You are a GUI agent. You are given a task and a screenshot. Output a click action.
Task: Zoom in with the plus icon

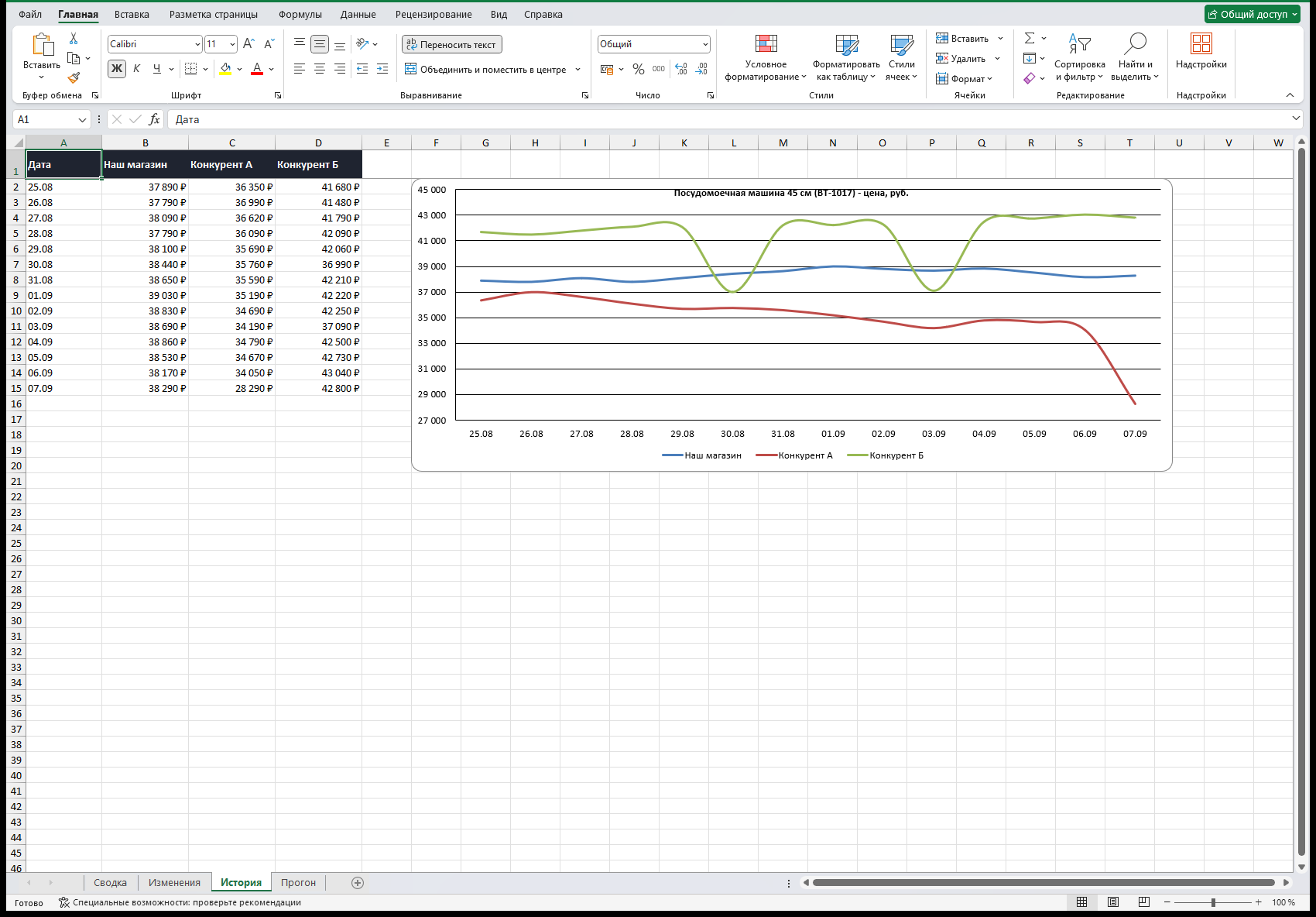1259,902
